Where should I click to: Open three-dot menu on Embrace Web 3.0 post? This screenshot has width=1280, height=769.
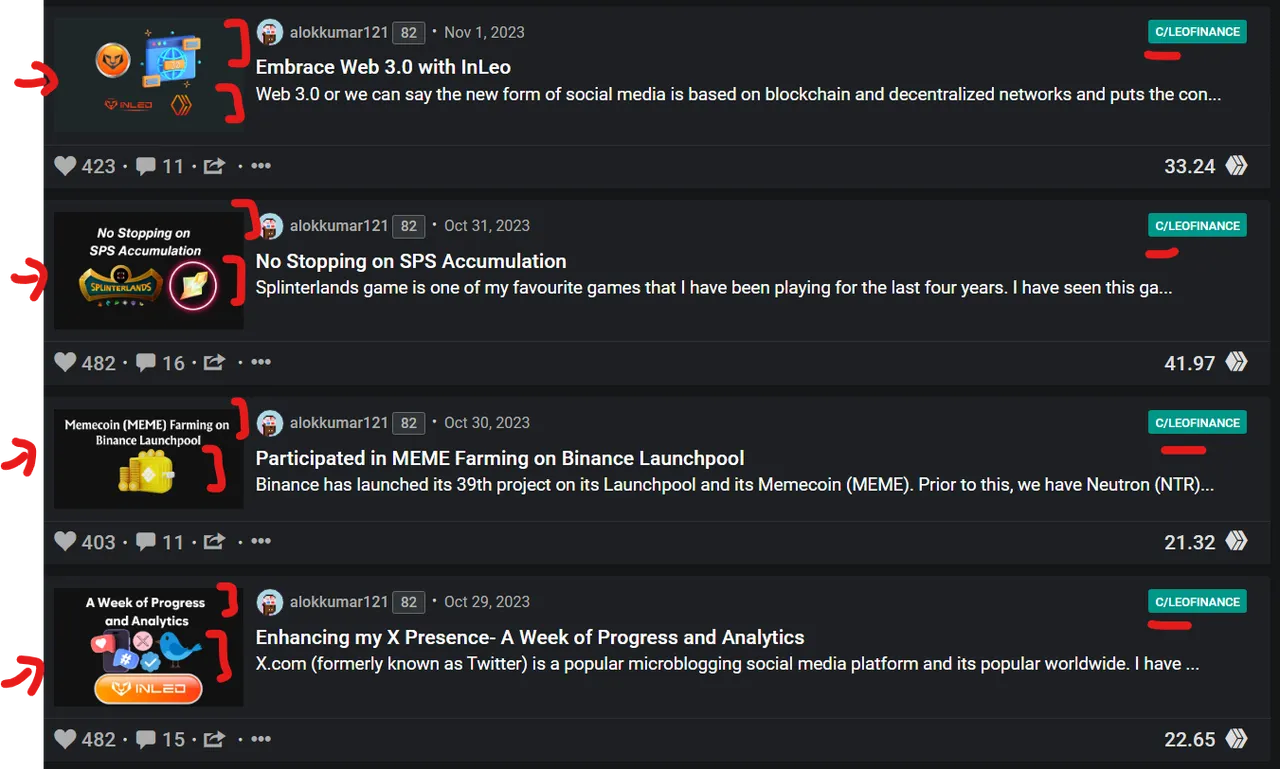[261, 165]
